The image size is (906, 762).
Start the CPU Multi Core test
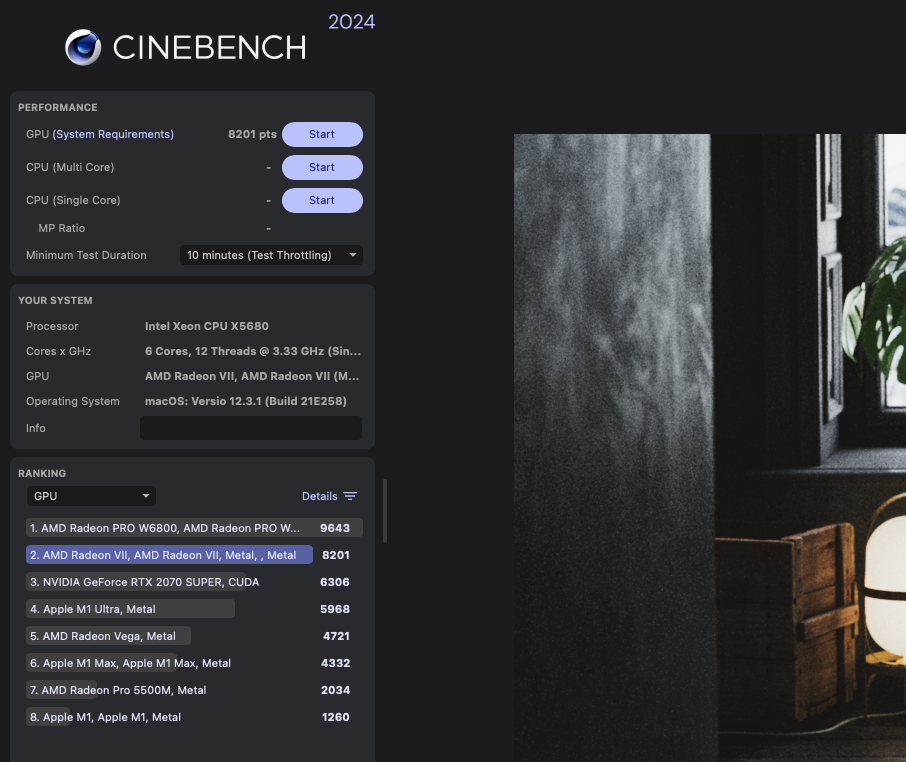pos(322,168)
